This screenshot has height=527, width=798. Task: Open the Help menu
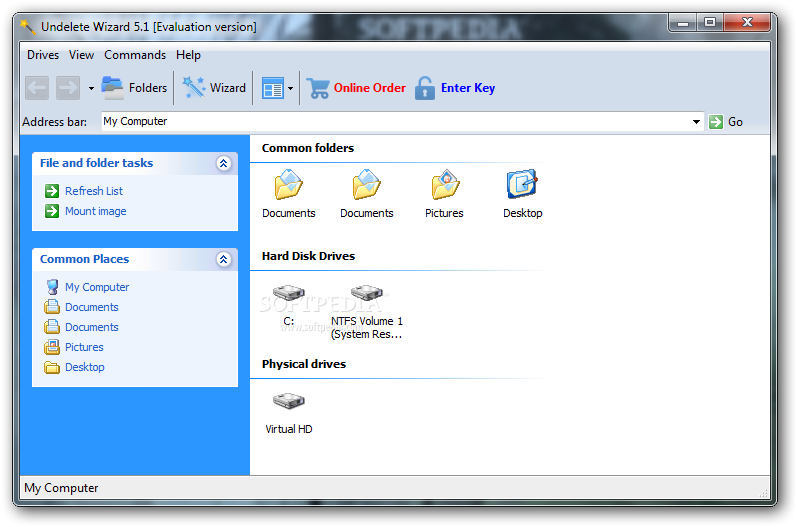[x=188, y=55]
